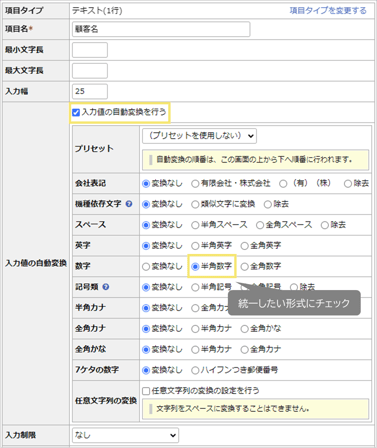Image resolution: width=377 pixels, height=448 pixels.
Task: Select 有限会社・株式会社 option
Action: pyautogui.click(x=195, y=184)
